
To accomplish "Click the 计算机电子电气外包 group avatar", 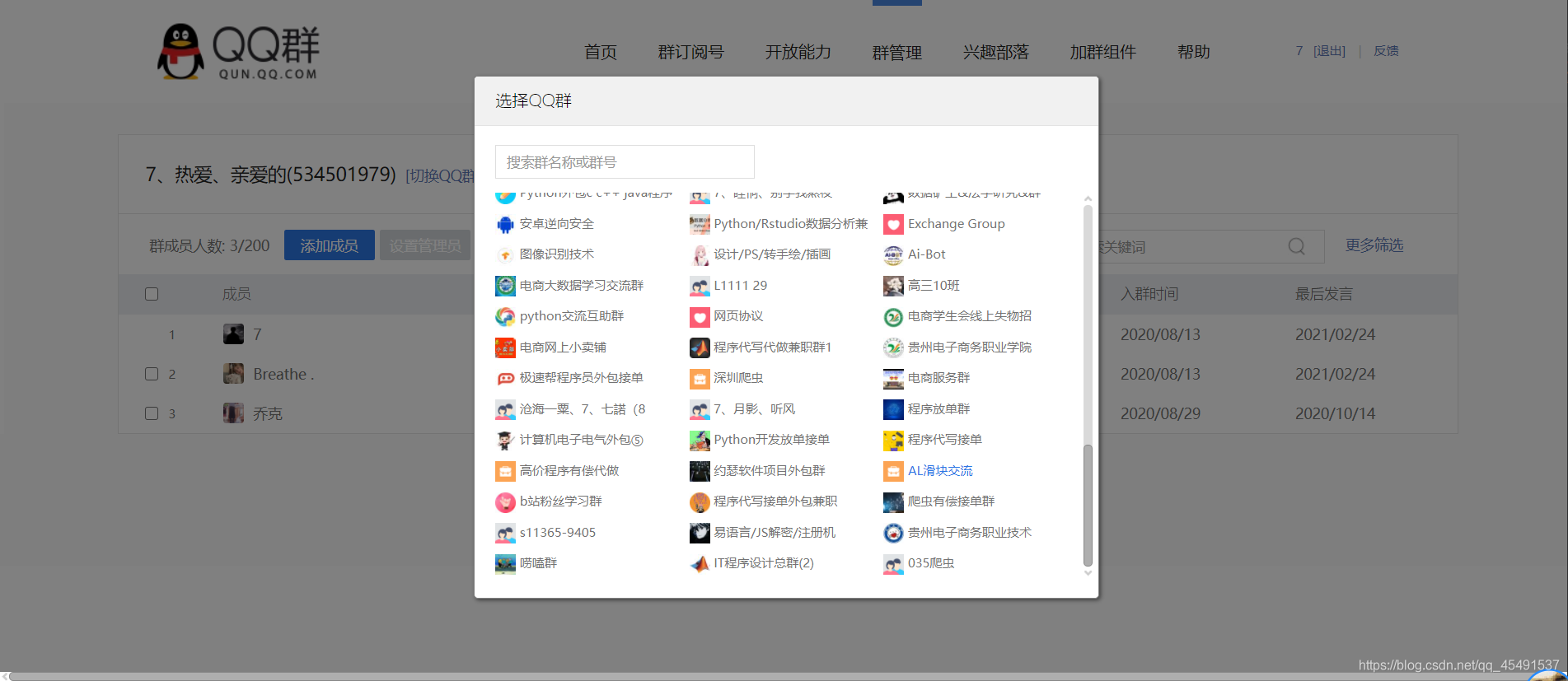I will 505,441.
